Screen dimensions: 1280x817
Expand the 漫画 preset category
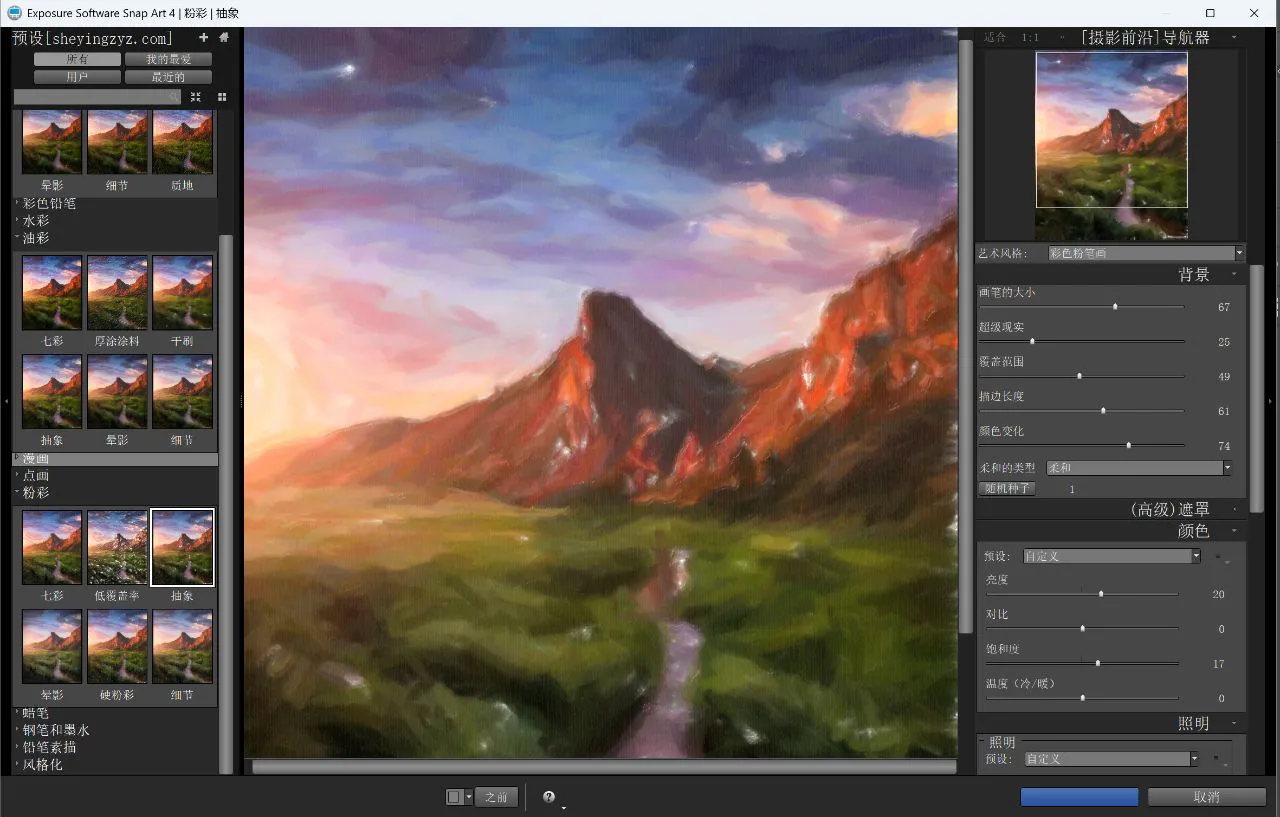click(36, 459)
